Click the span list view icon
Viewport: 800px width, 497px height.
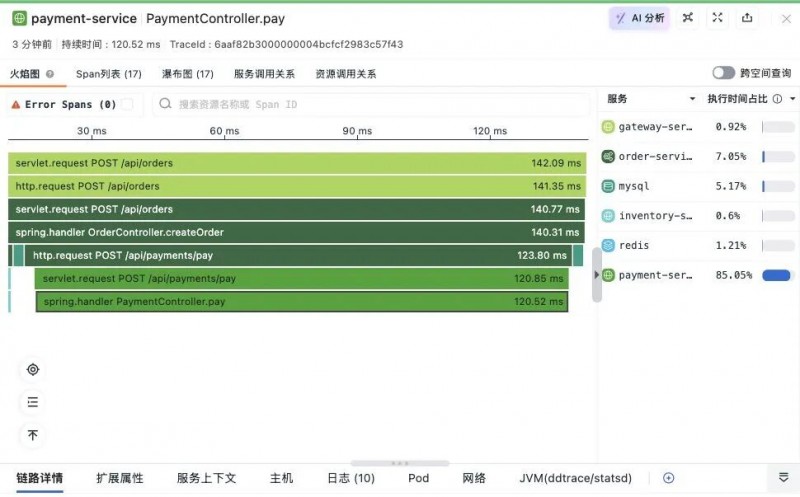33,402
